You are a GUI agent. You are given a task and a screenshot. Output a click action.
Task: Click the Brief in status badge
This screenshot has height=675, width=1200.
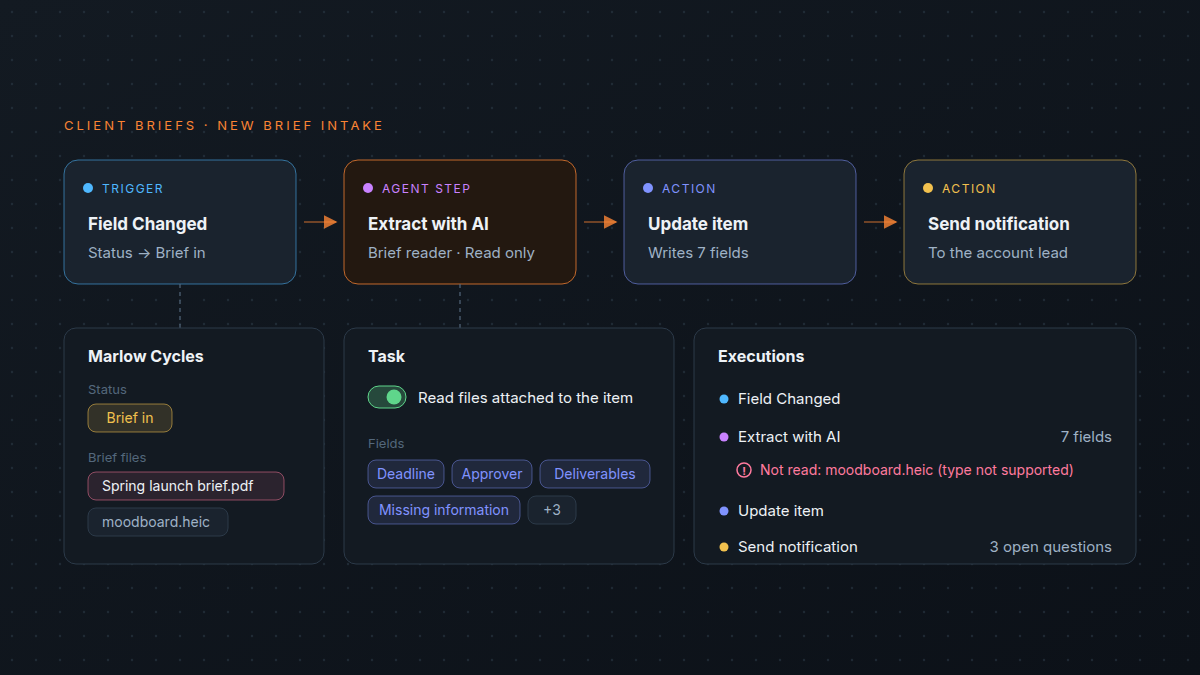coord(130,418)
